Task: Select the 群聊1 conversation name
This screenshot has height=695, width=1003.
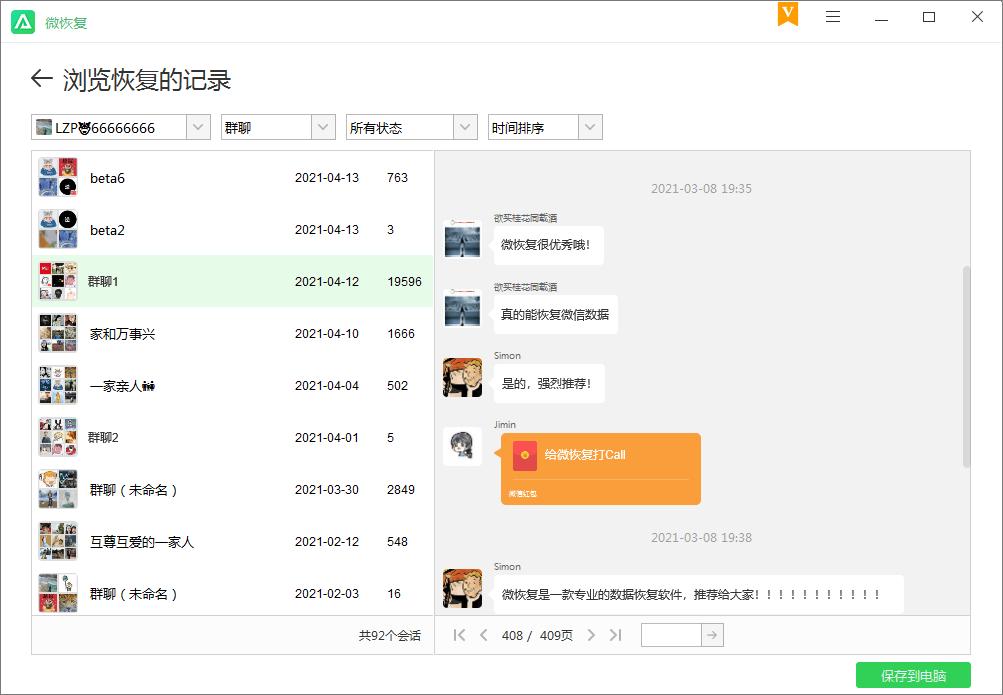Action: click(103, 281)
